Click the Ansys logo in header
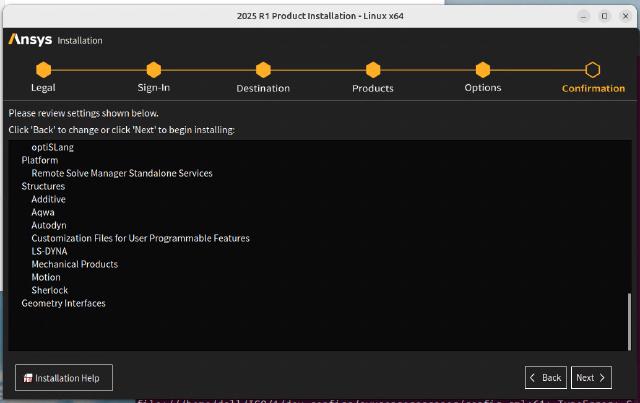The image size is (640, 403). pyautogui.click(x=30, y=40)
